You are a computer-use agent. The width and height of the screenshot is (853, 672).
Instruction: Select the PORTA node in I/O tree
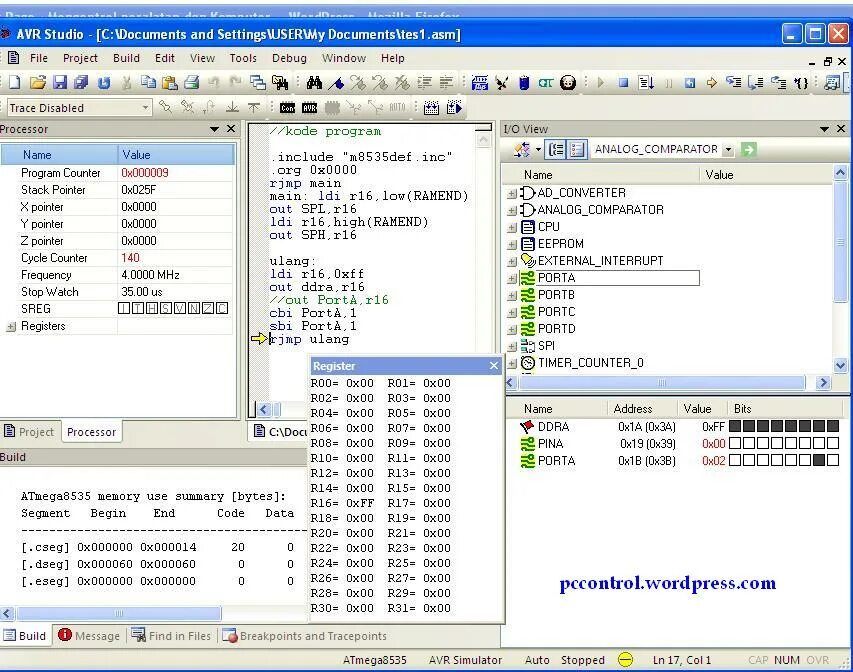pos(556,278)
